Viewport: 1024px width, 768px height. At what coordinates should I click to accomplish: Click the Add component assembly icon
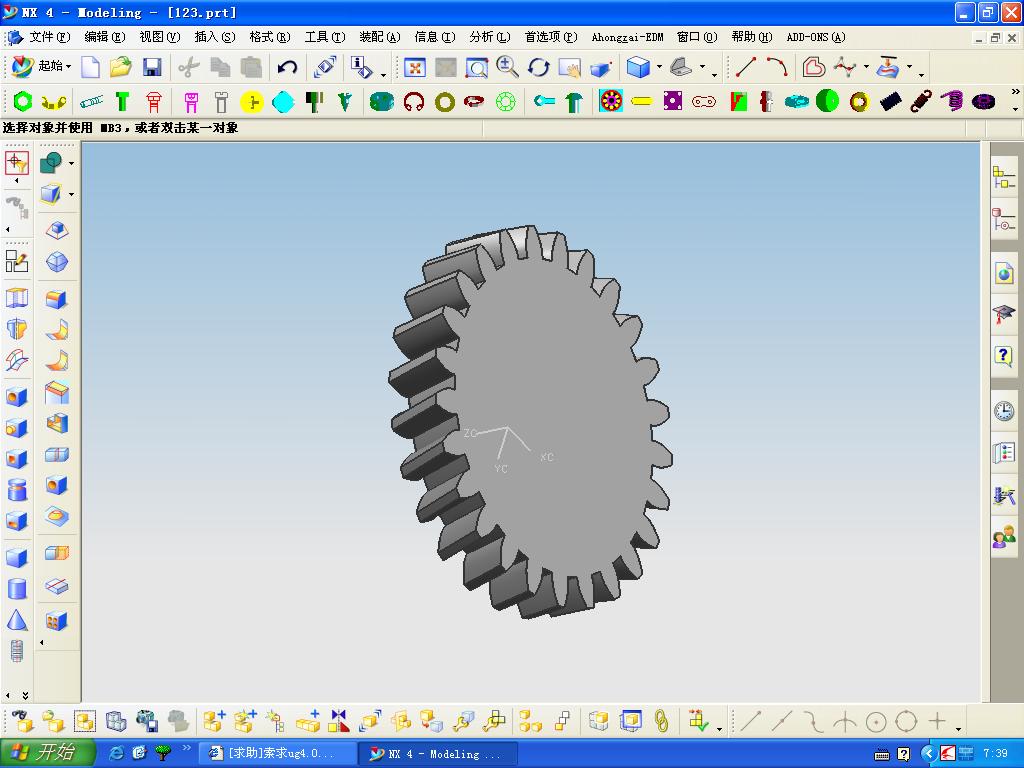(x=214, y=721)
